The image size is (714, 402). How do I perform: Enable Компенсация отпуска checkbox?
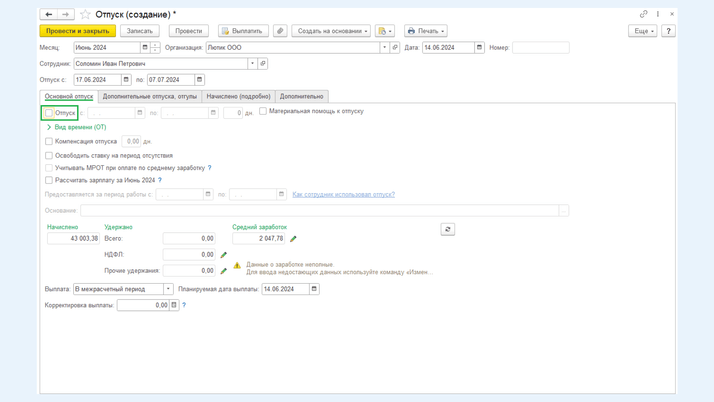pos(49,142)
